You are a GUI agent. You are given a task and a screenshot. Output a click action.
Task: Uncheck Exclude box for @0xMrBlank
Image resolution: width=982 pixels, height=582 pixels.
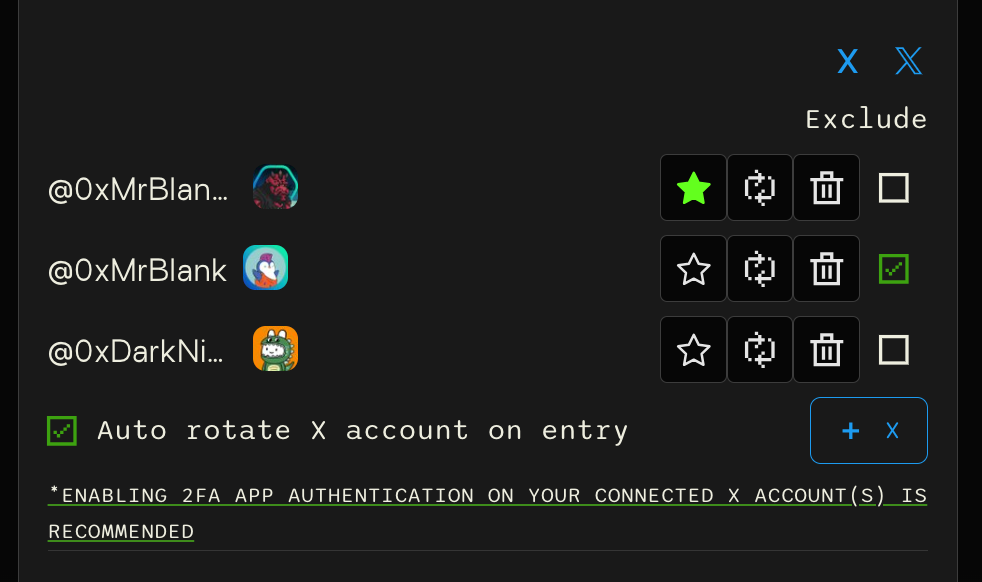click(894, 269)
